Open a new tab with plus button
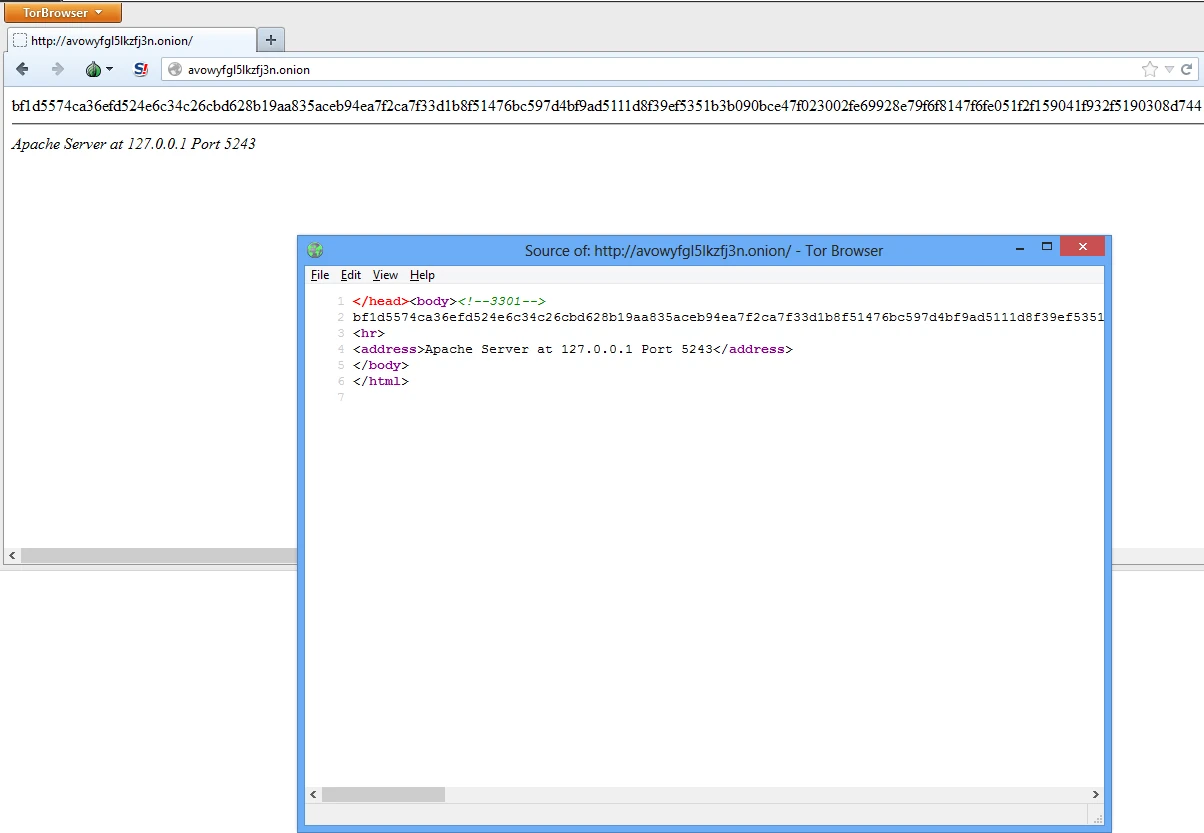1204x833 pixels. point(271,40)
